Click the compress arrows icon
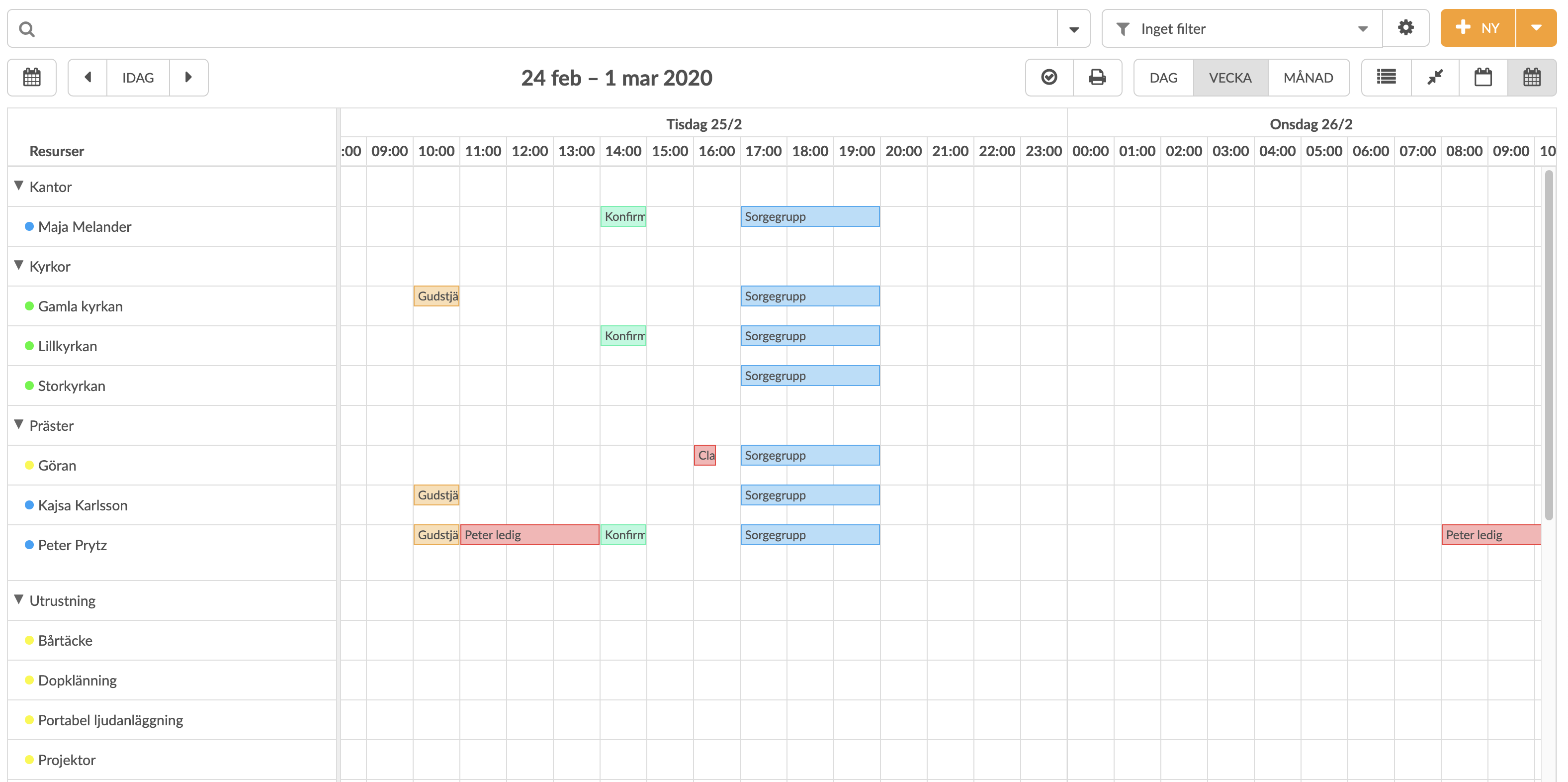 (1435, 77)
